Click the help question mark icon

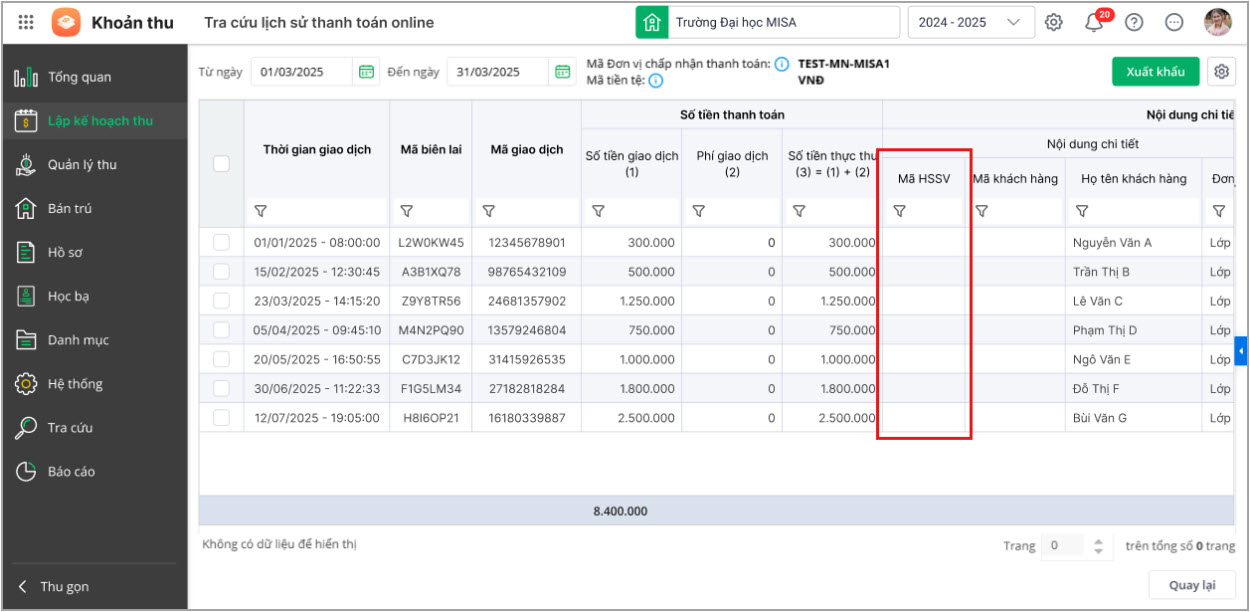(x=1134, y=22)
